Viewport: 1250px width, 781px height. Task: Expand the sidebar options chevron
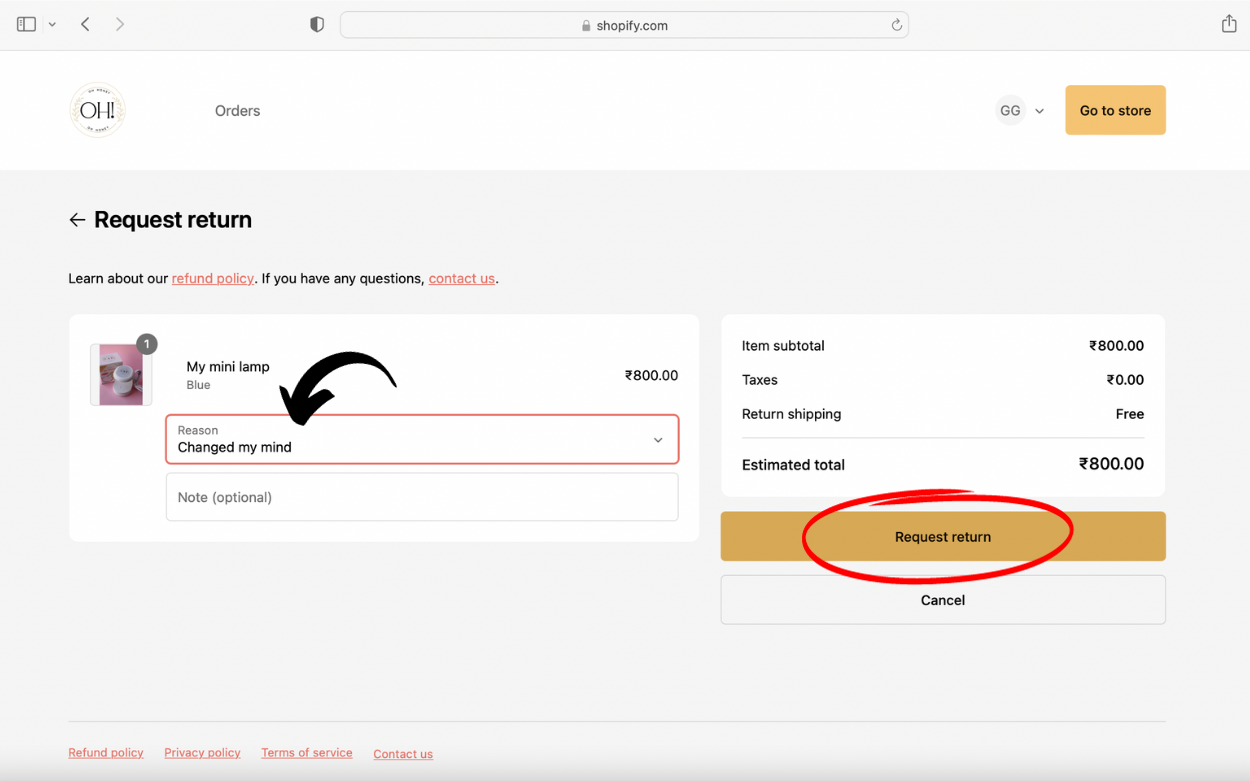[x=52, y=24]
